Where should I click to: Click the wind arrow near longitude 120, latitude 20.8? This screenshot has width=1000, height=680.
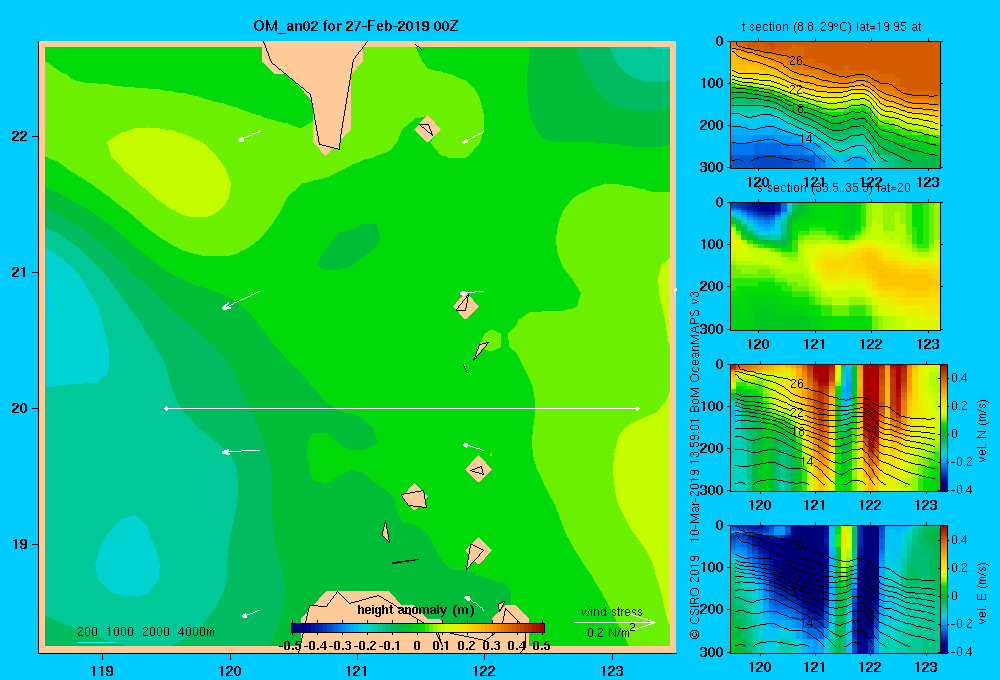click(240, 300)
